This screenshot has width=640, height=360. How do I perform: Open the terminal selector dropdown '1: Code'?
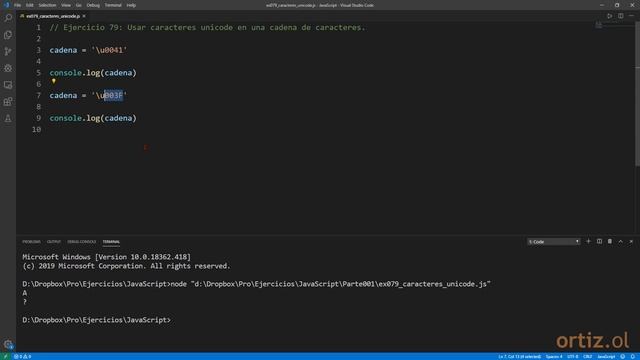(553, 242)
